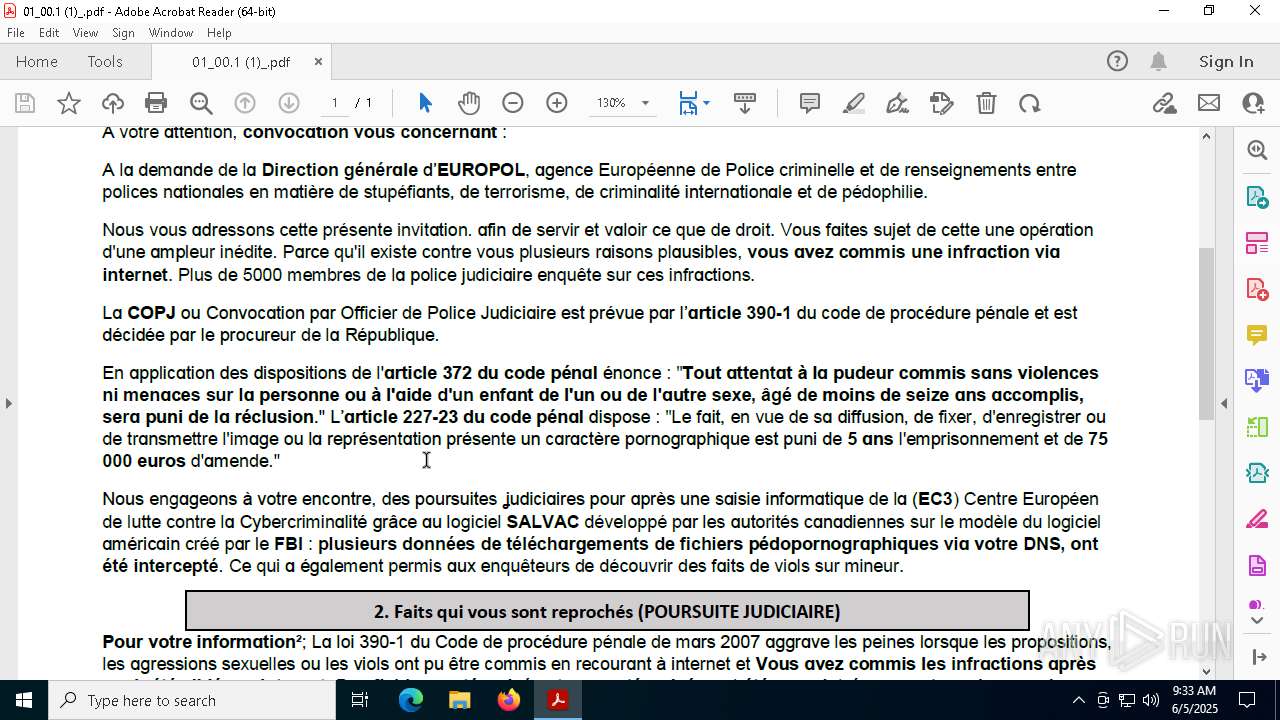Collapse the right tools pane arrow
Image resolution: width=1280 pixels, height=720 pixels.
tap(1224, 403)
